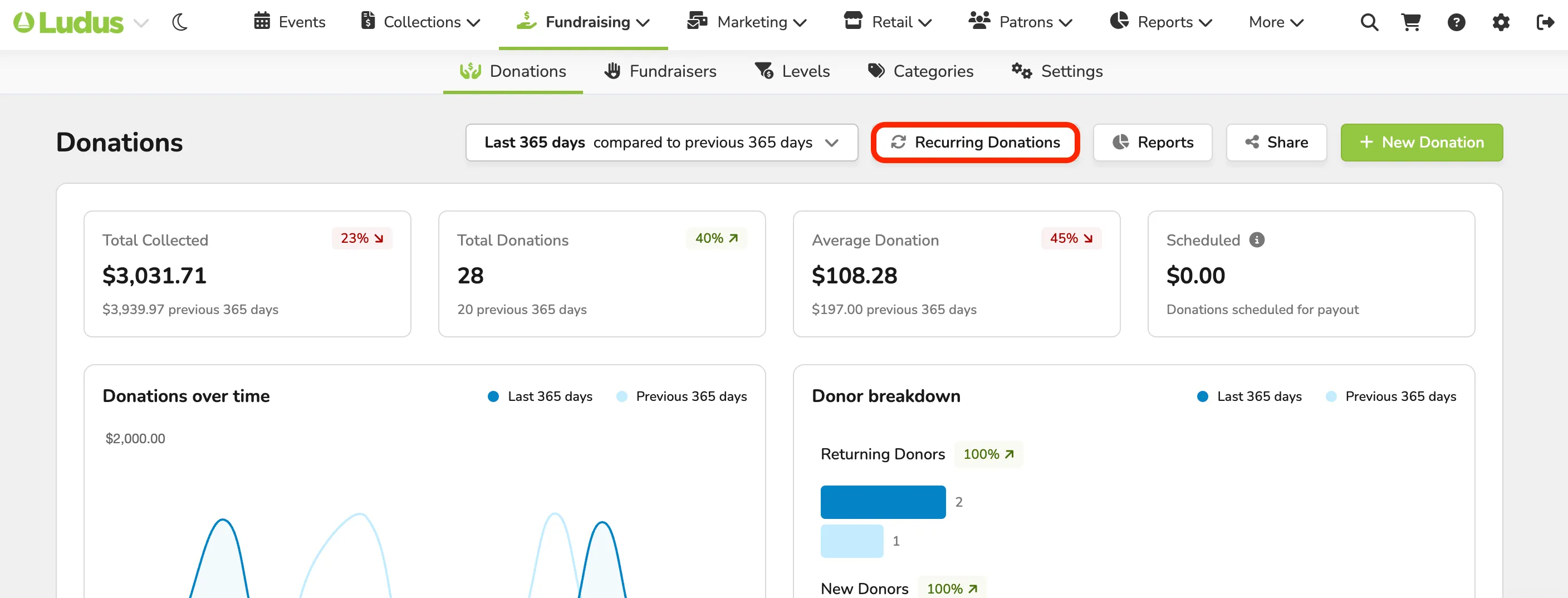Image resolution: width=1568 pixels, height=598 pixels.
Task: Expand the More menu
Action: pyautogui.click(x=1276, y=22)
